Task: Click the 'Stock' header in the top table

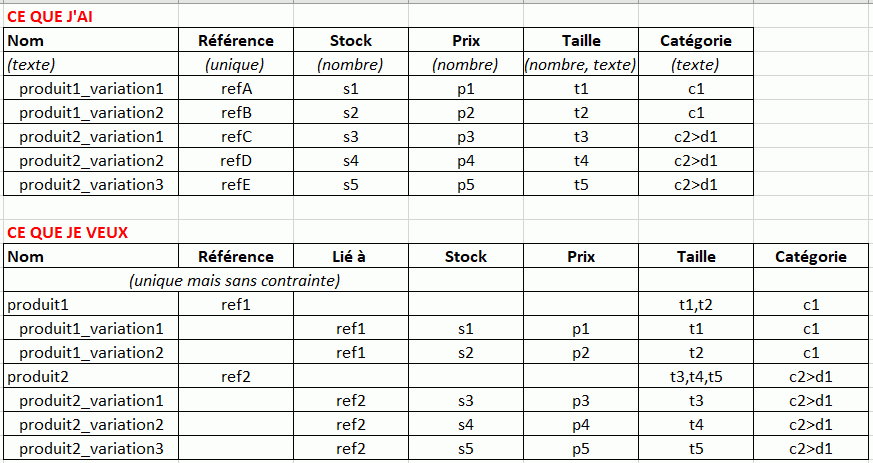Action: coord(351,41)
